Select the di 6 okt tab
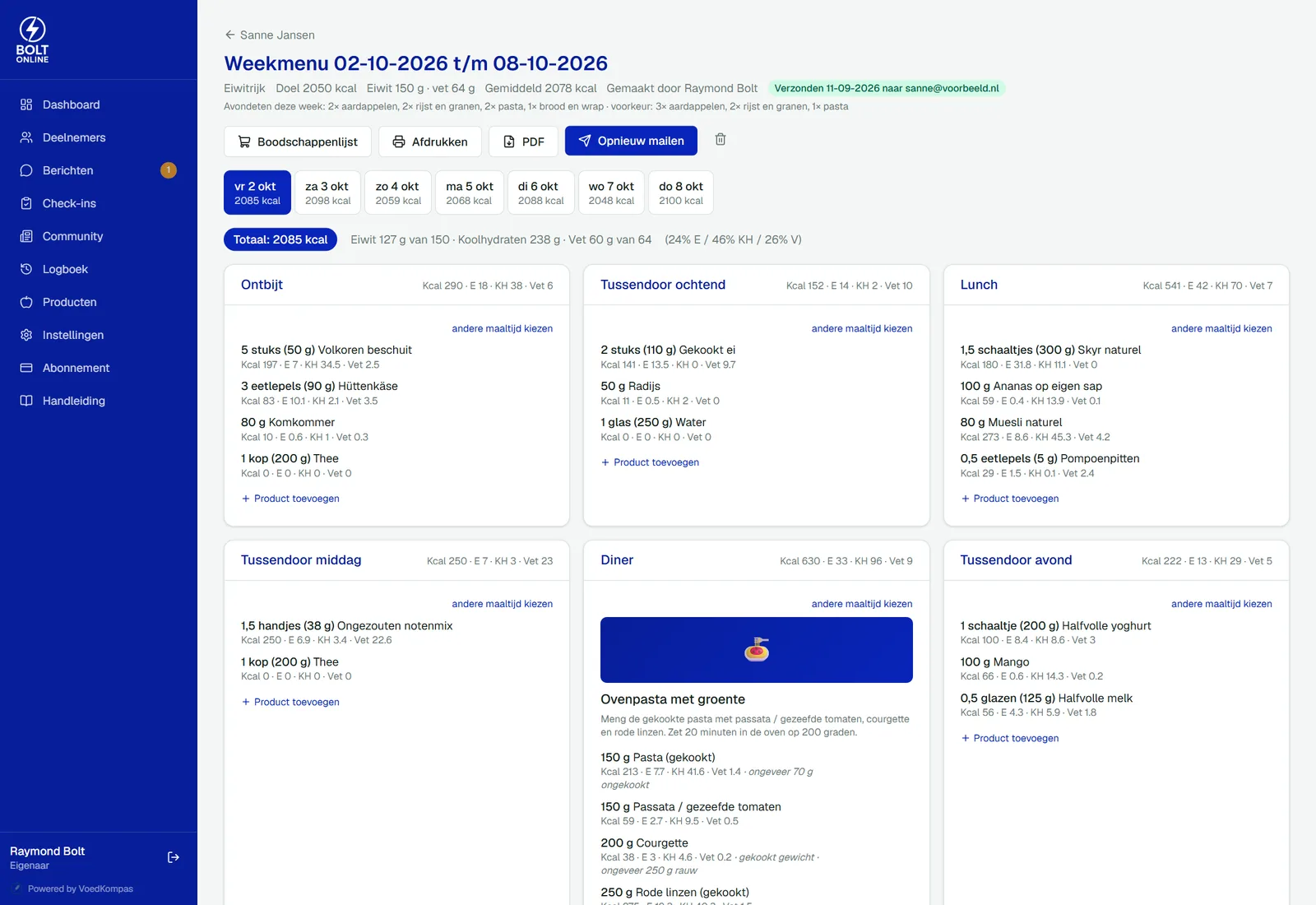 click(x=540, y=193)
